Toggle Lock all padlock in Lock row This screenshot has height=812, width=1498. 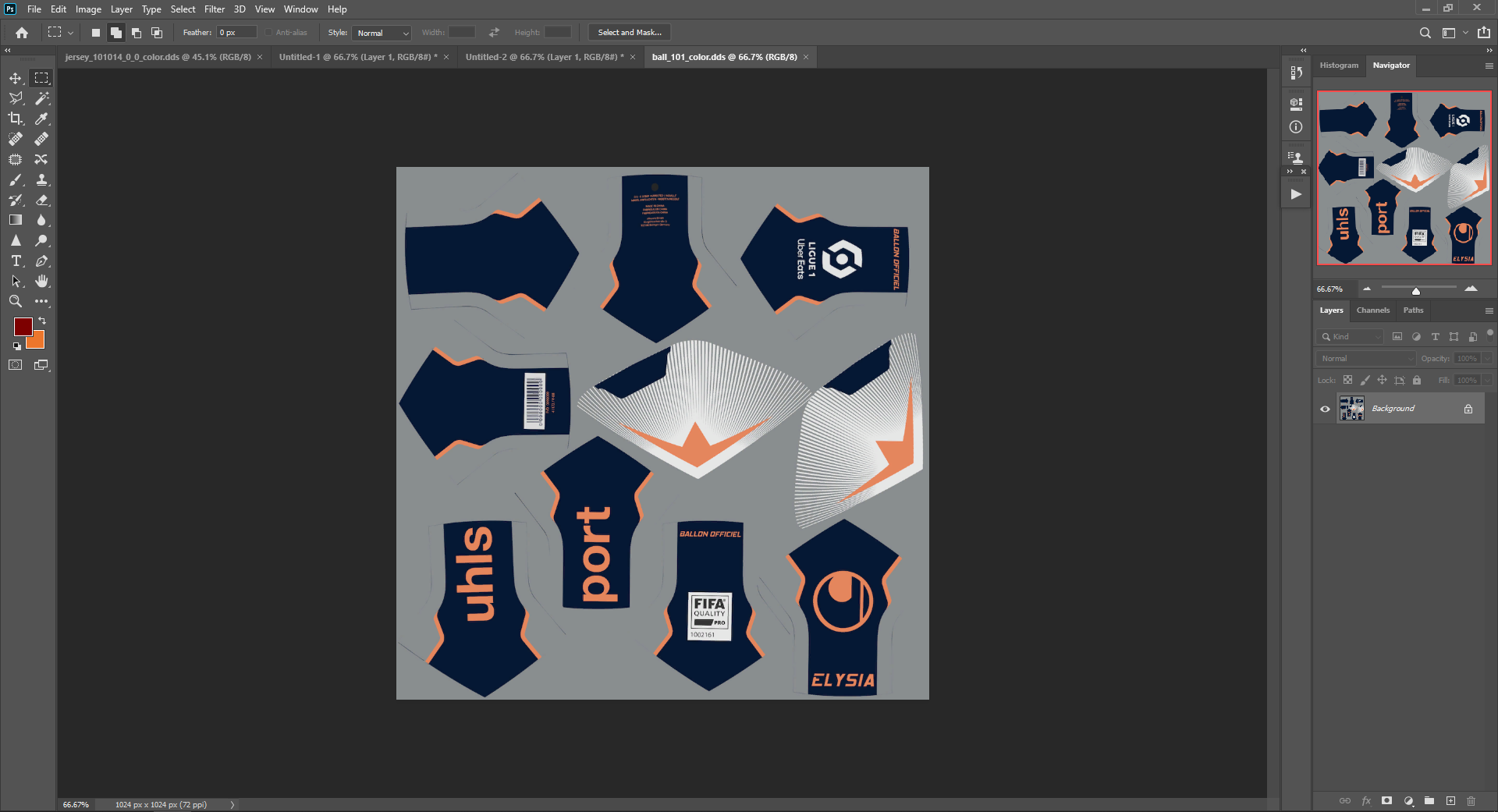[x=1417, y=380]
